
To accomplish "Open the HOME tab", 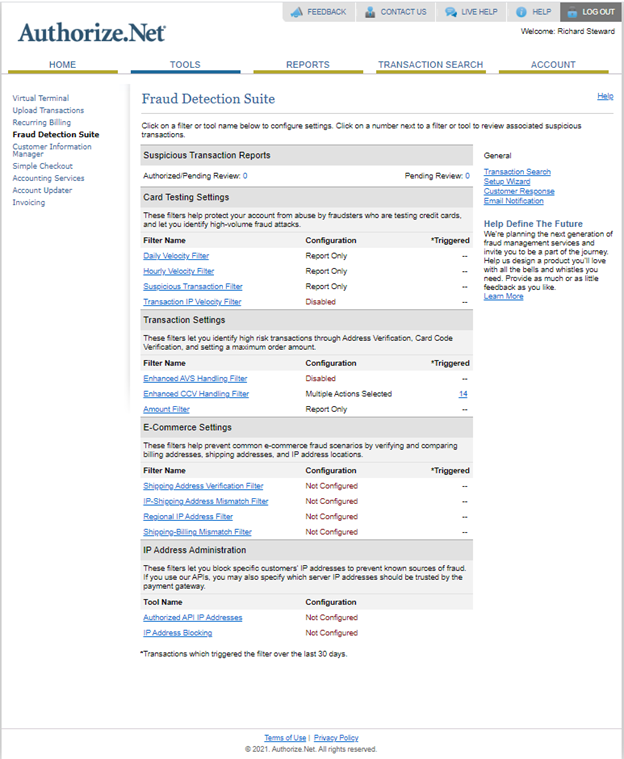I will 62,65.
